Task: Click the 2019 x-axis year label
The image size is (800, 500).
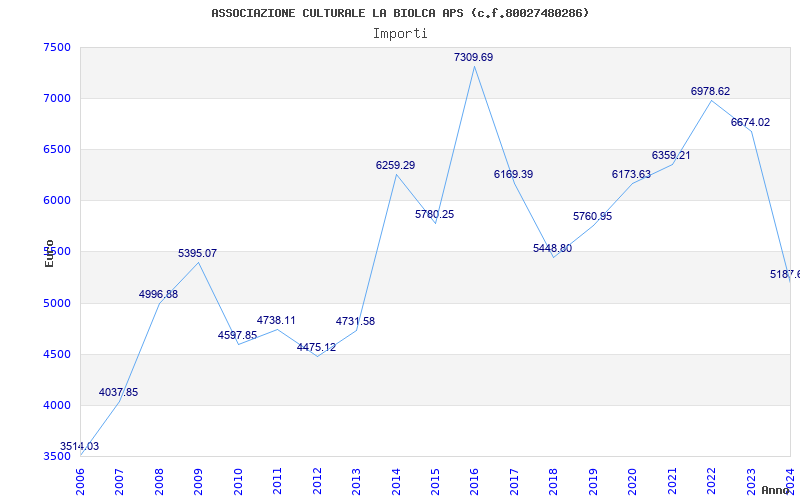Action: tap(593, 482)
